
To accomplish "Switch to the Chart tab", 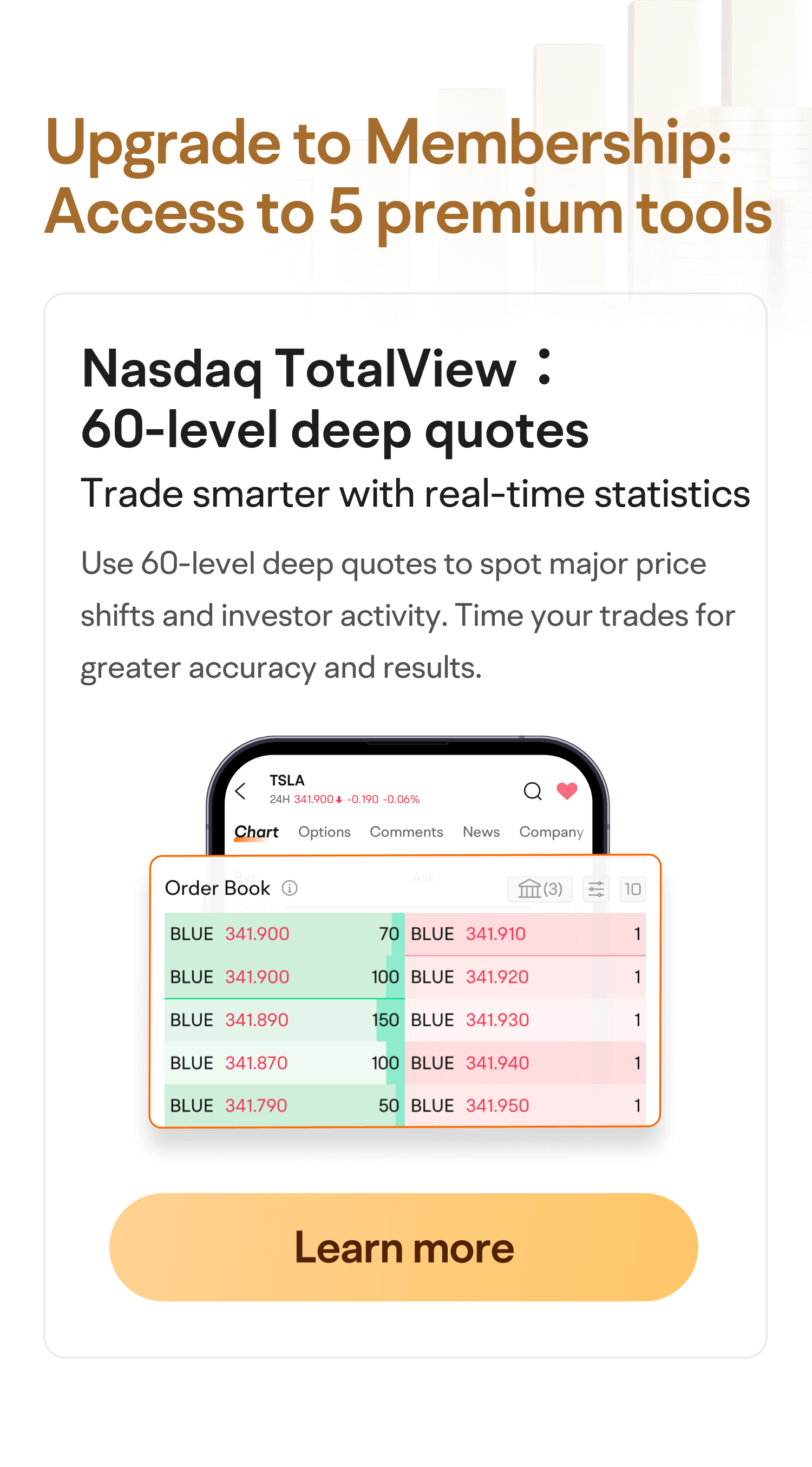I will [x=256, y=832].
